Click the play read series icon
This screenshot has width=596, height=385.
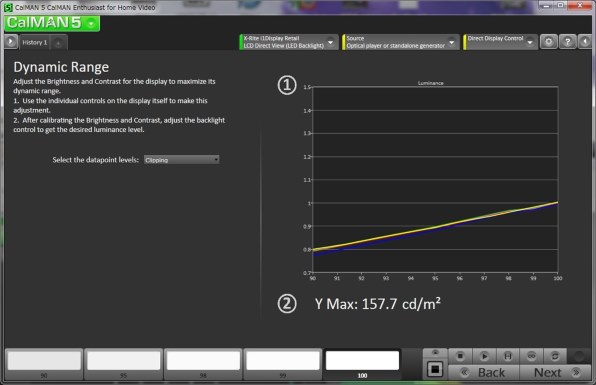click(484, 356)
